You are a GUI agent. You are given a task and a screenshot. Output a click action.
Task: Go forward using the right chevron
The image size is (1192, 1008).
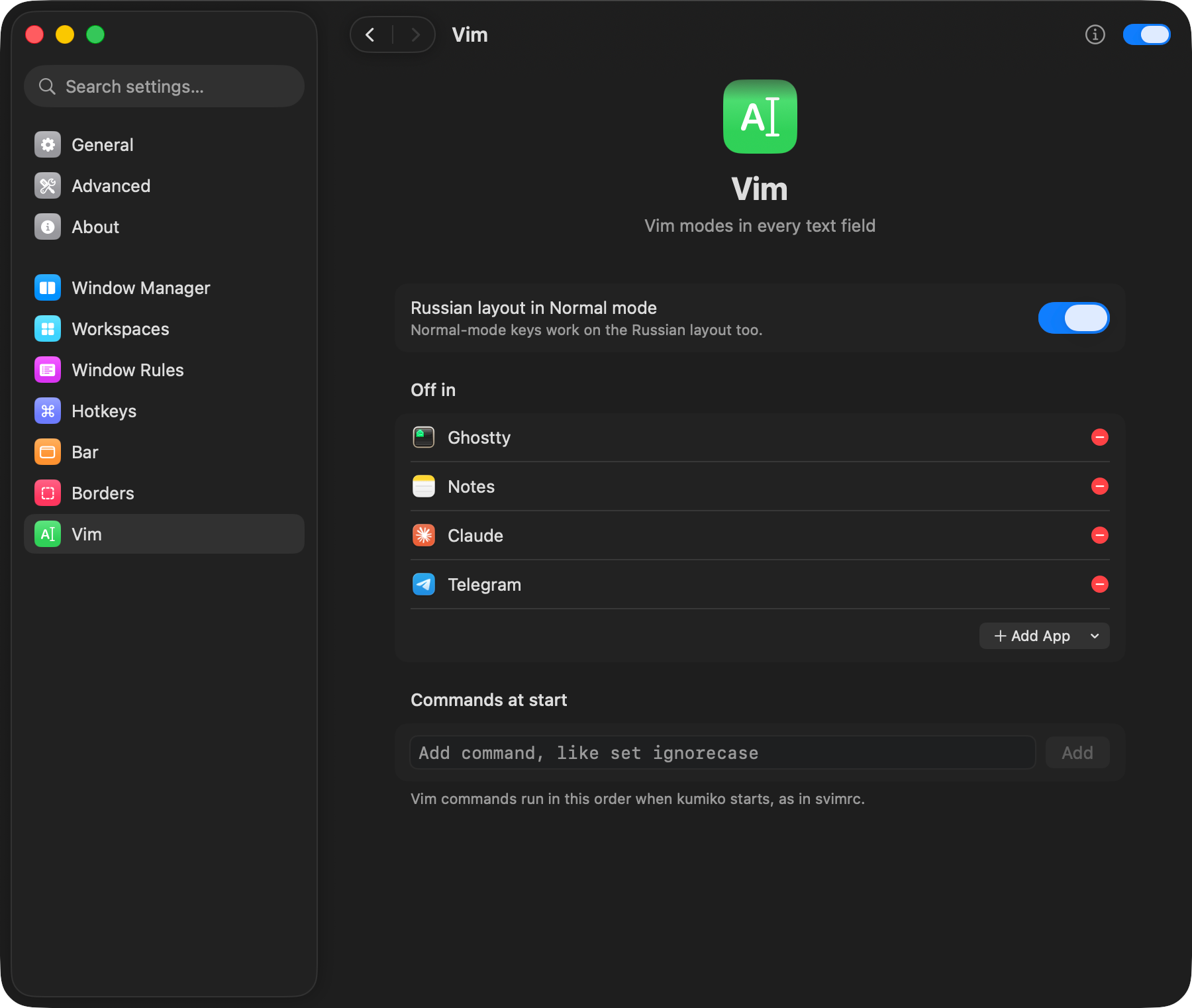(x=416, y=34)
